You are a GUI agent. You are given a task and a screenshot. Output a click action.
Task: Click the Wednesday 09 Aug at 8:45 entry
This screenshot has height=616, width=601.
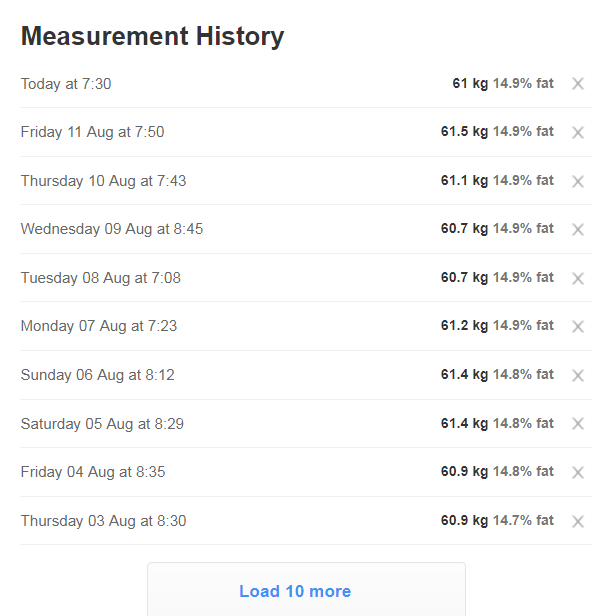click(111, 229)
